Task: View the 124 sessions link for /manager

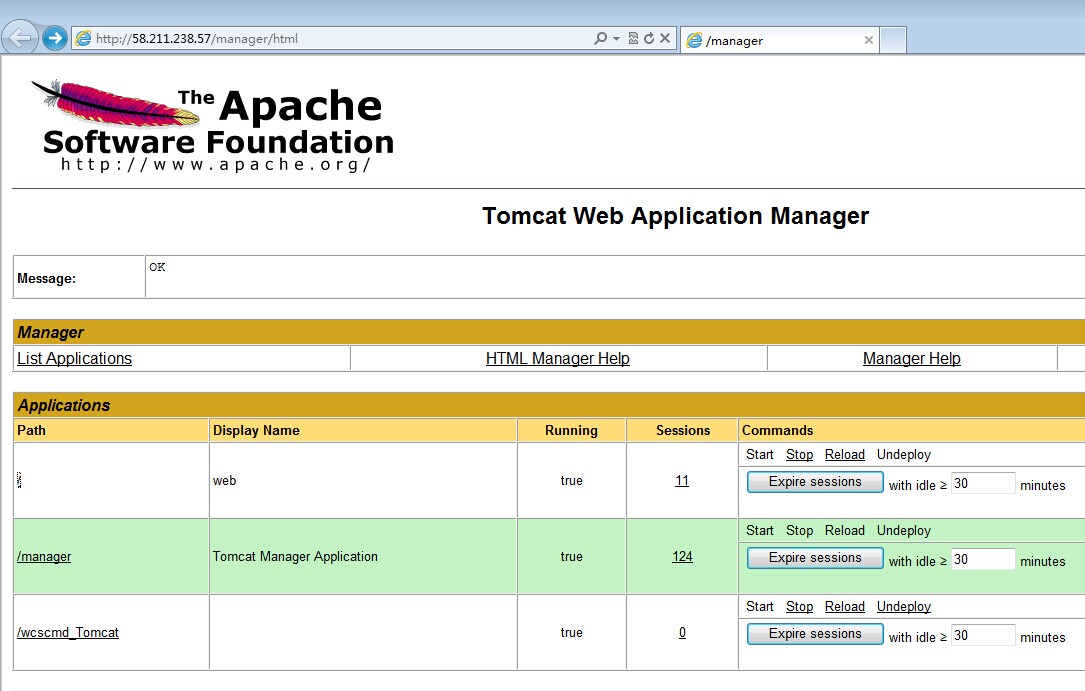Action: click(682, 556)
